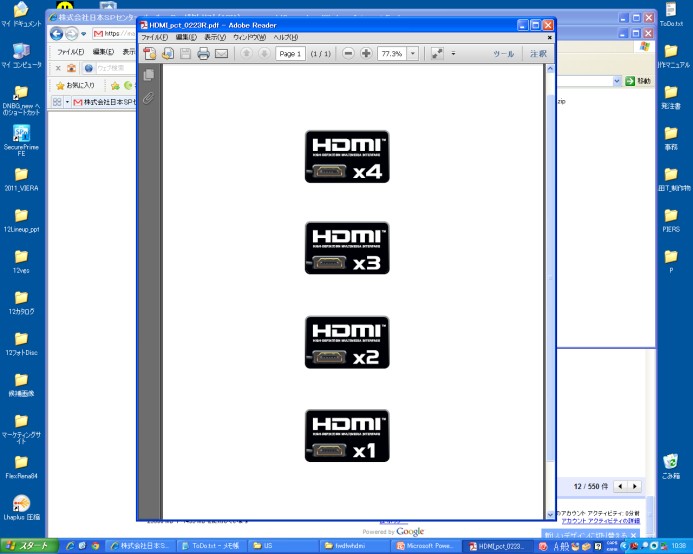Open browser recent pages dropdown arrow
This screenshot has width=693, height=554.
pos(84,34)
